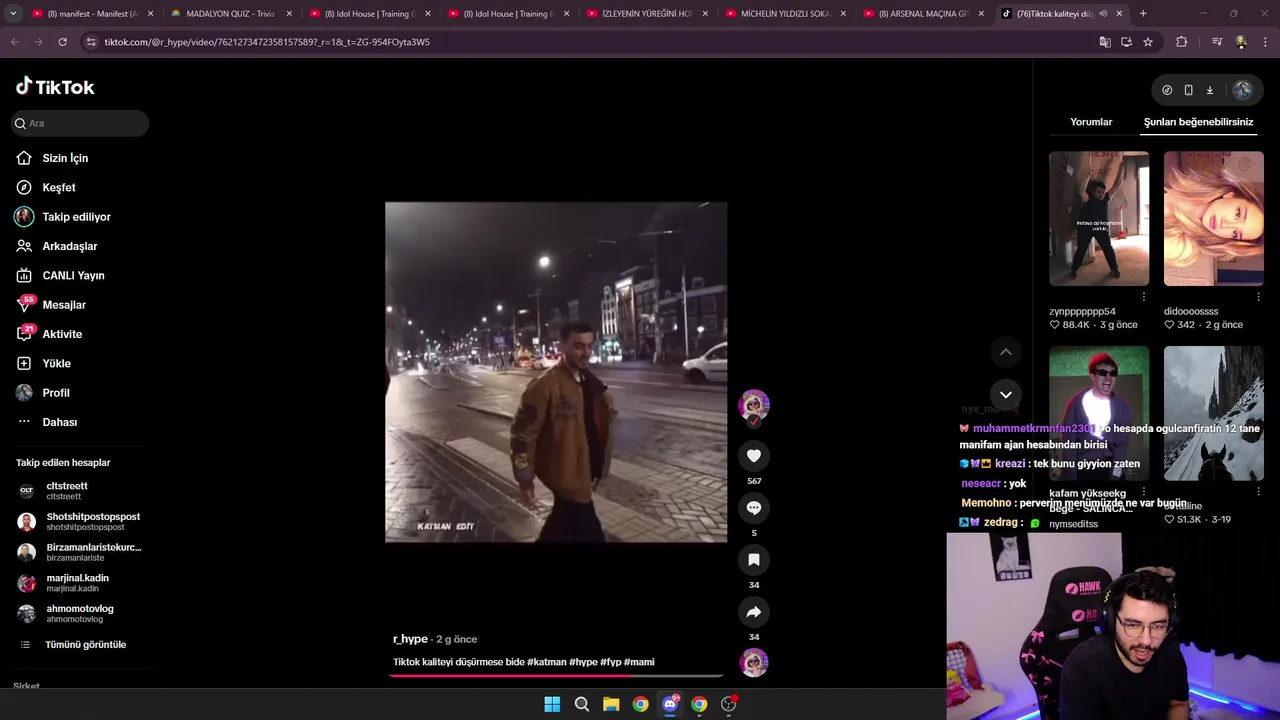The width and height of the screenshot is (1280, 720).
Task: Open media controls music icon in toolbar
Action: (1217, 42)
